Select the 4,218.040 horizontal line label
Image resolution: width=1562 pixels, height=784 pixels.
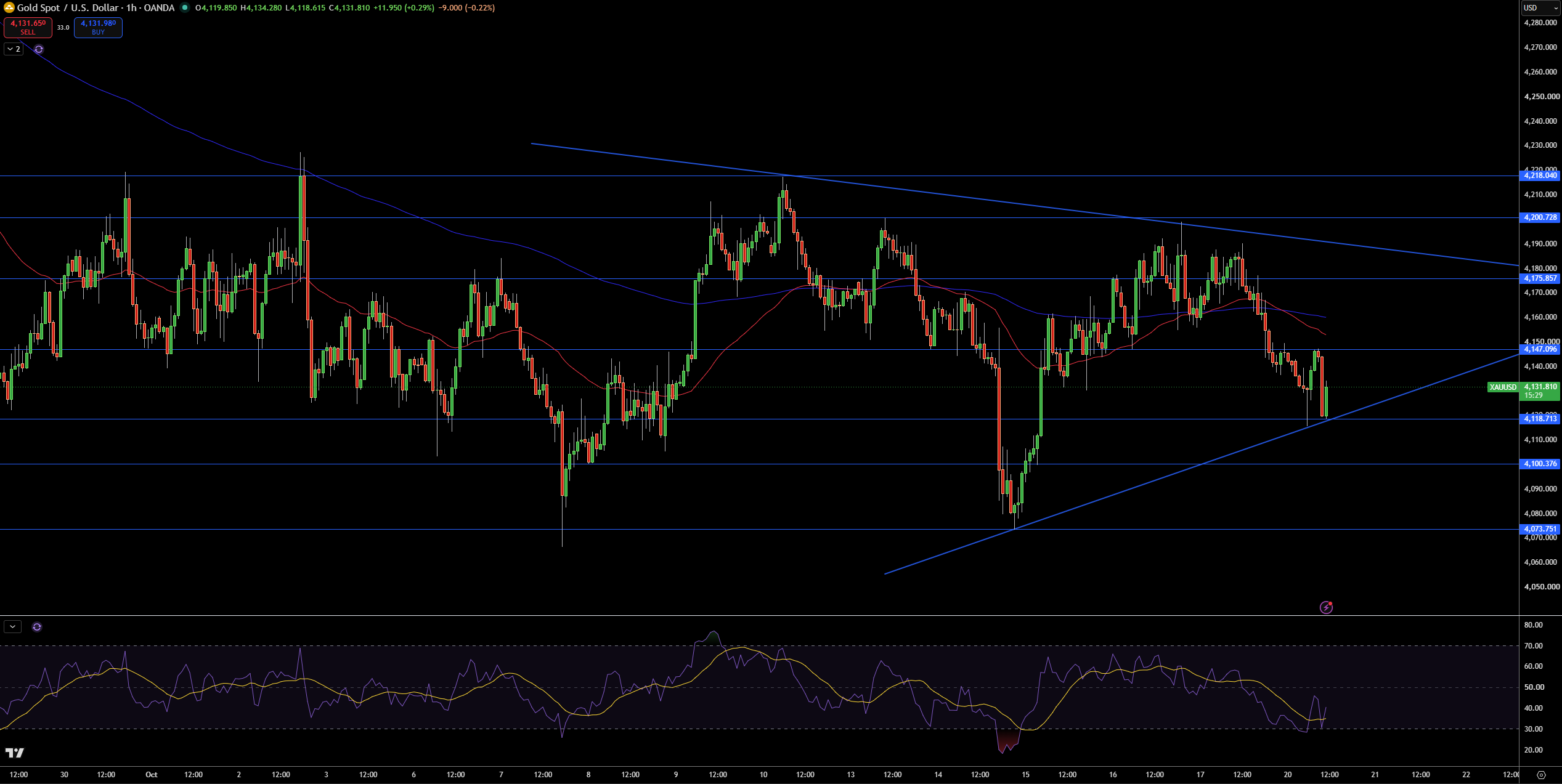tap(1540, 176)
